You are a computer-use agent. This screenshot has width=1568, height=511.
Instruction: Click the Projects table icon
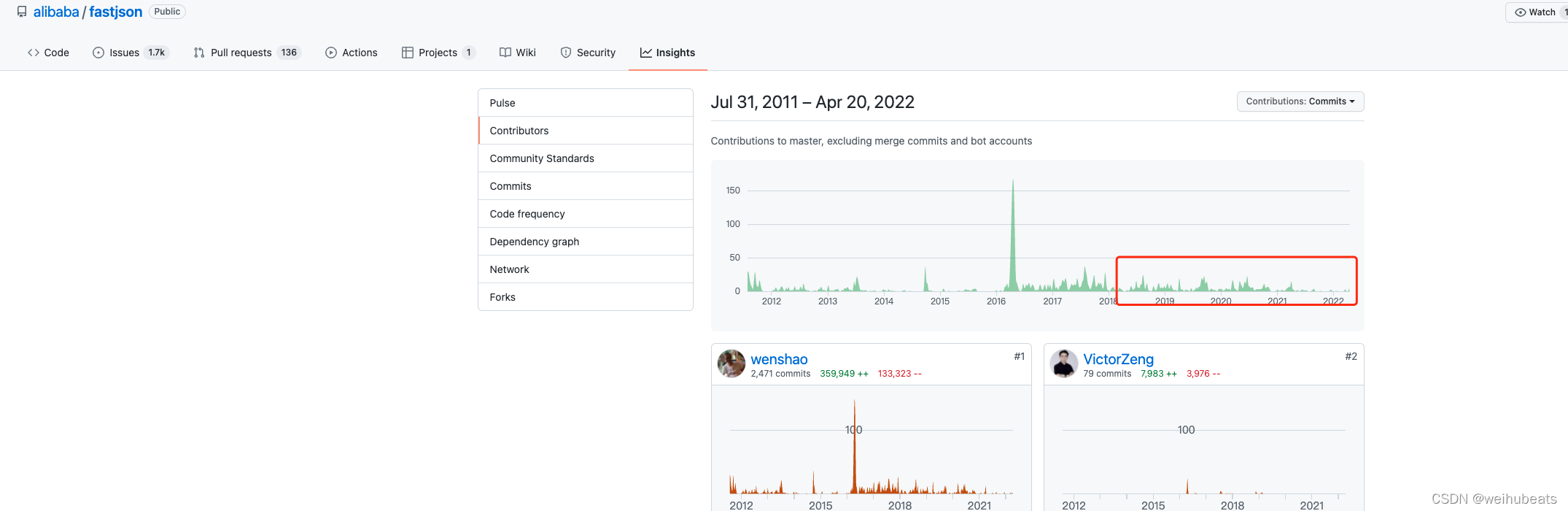click(x=408, y=53)
